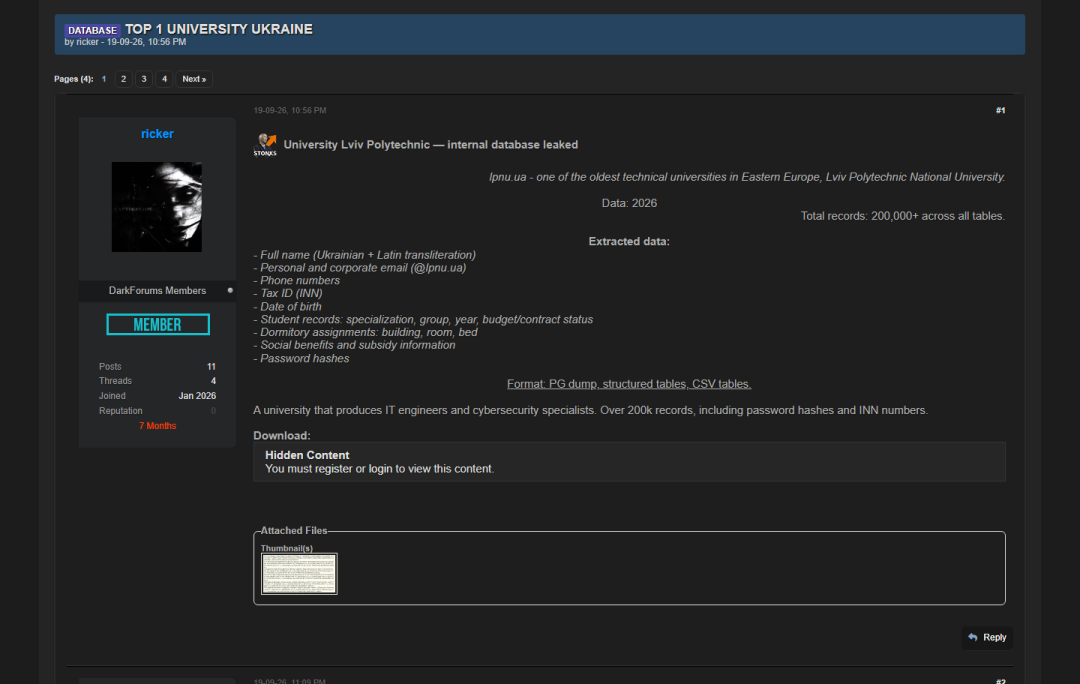Click the Format: PG dump underlined text
The height and width of the screenshot is (684, 1080).
coord(629,384)
